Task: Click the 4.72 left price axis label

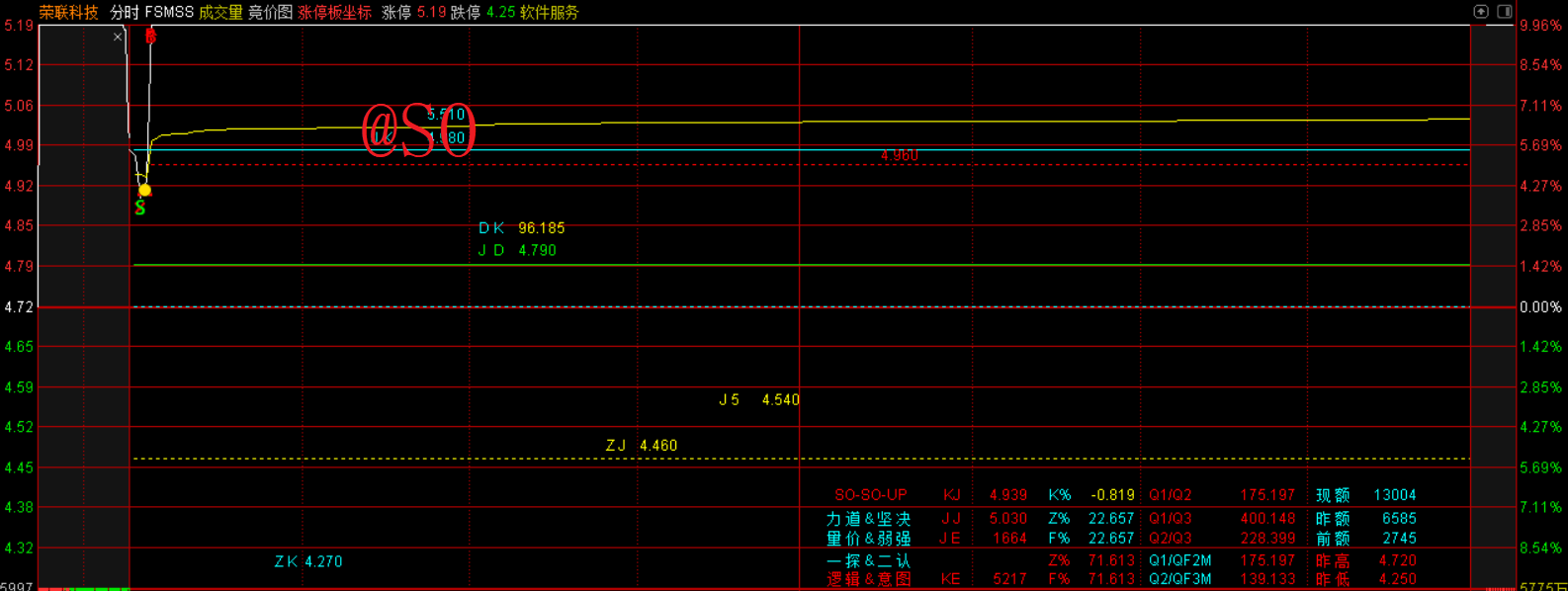Action: (19, 307)
